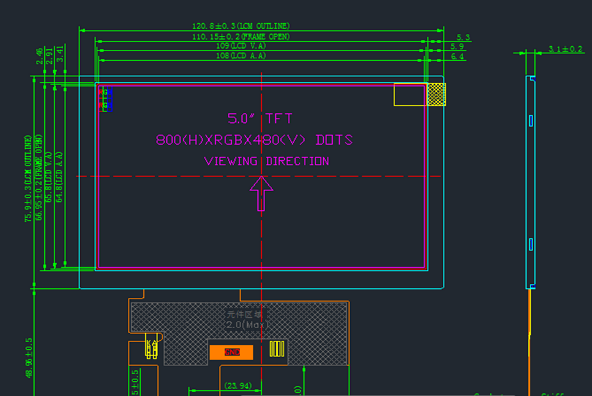Click the magenta viewing direction arrow
Image resolution: width=592 pixels, height=396 pixels.
pyautogui.click(x=261, y=194)
